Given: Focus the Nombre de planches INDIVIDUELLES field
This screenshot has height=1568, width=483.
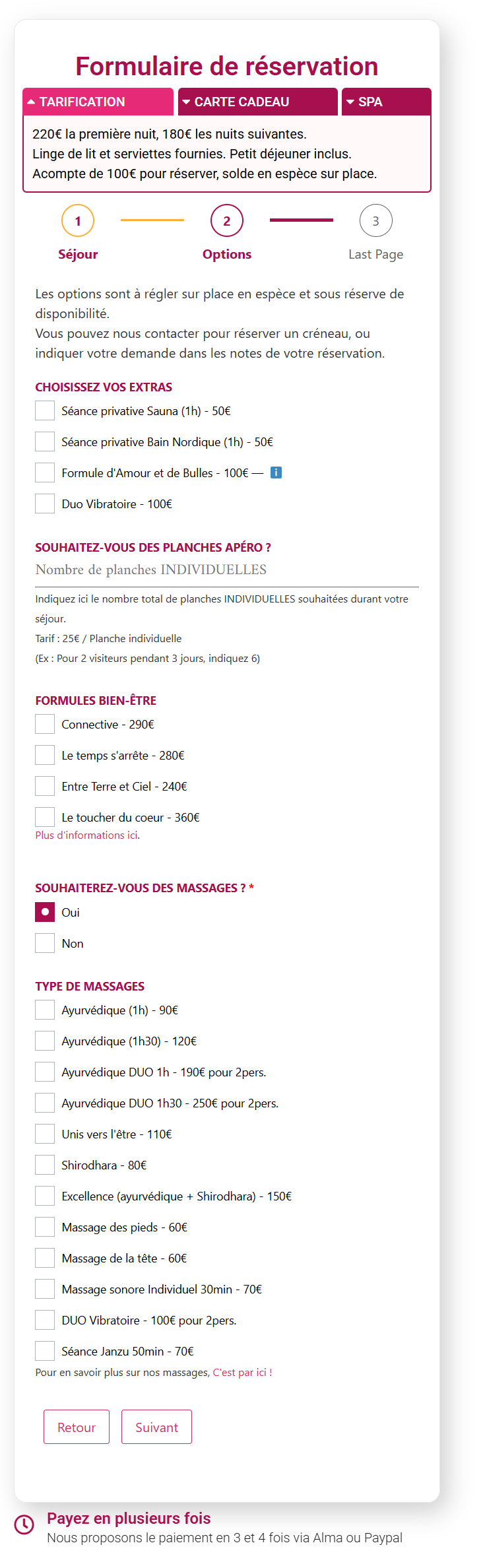Looking at the screenshot, I should tap(226, 570).
